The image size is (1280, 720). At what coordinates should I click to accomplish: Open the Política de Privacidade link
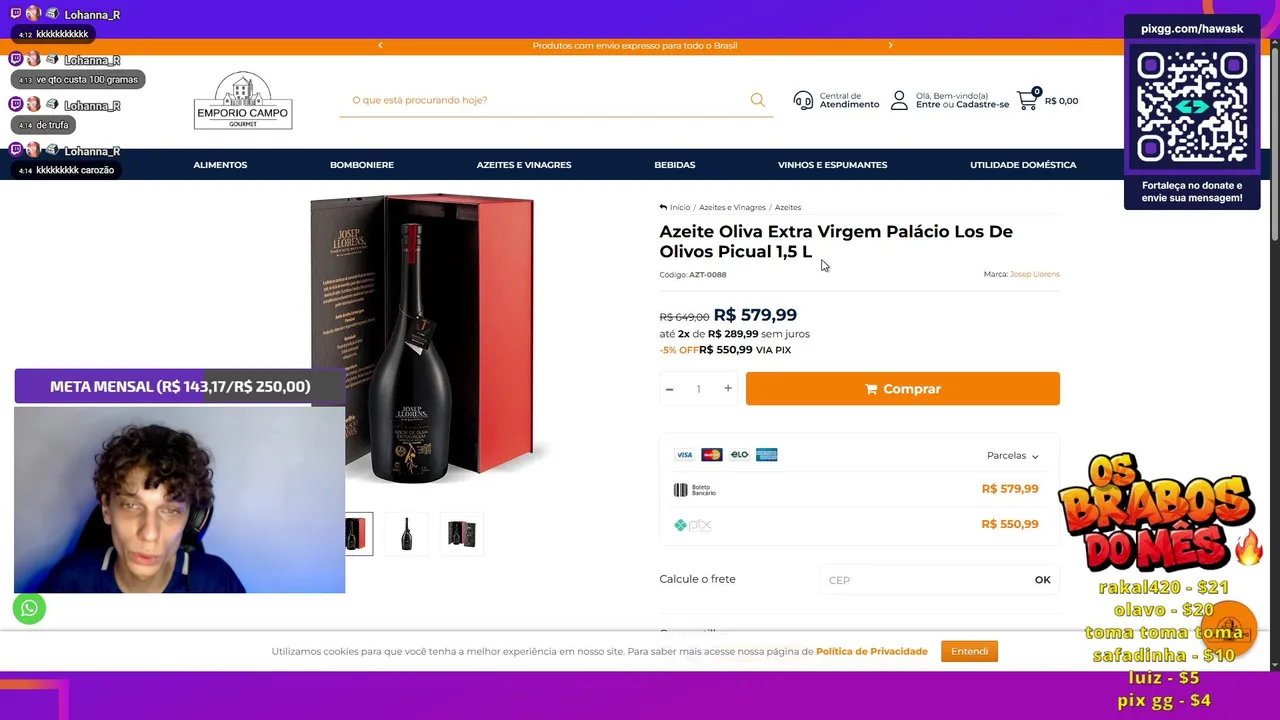[872, 651]
